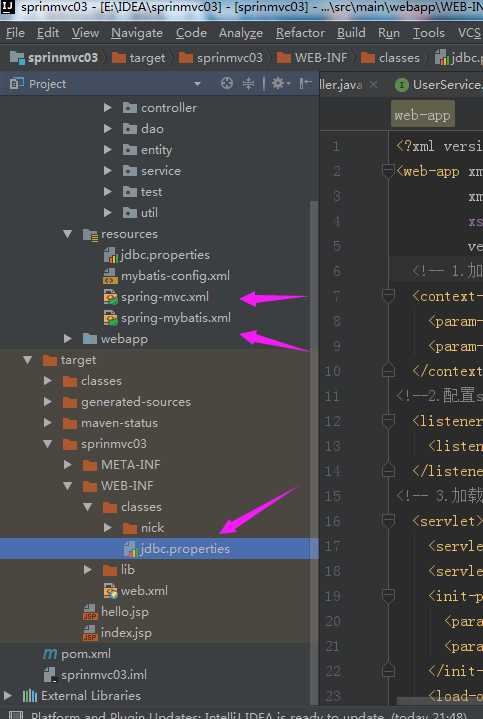
Task: Collapse the resources folder
Action: pyautogui.click(x=67, y=234)
